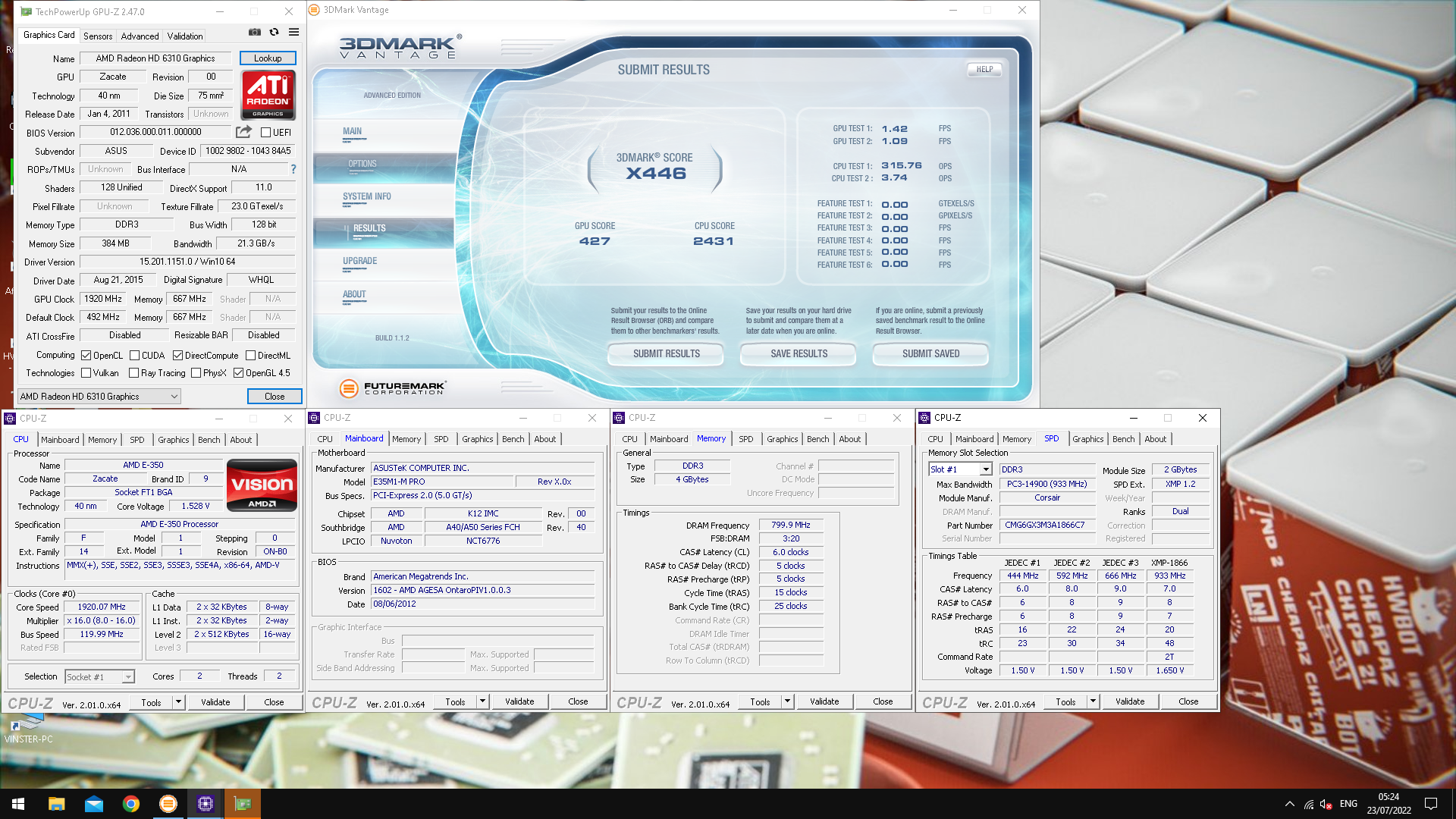Click the Futuremark logo in 3DMark

point(393,388)
